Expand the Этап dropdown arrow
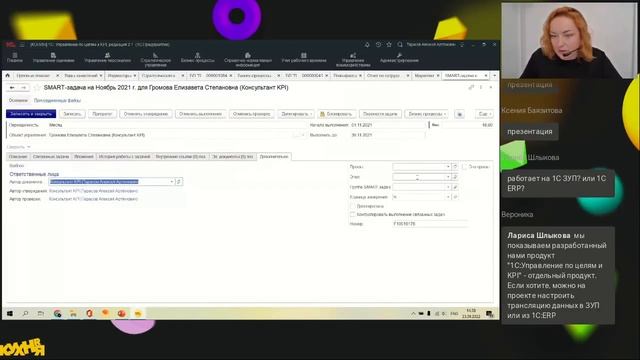The height and width of the screenshot is (360, 640). [448, 177]
